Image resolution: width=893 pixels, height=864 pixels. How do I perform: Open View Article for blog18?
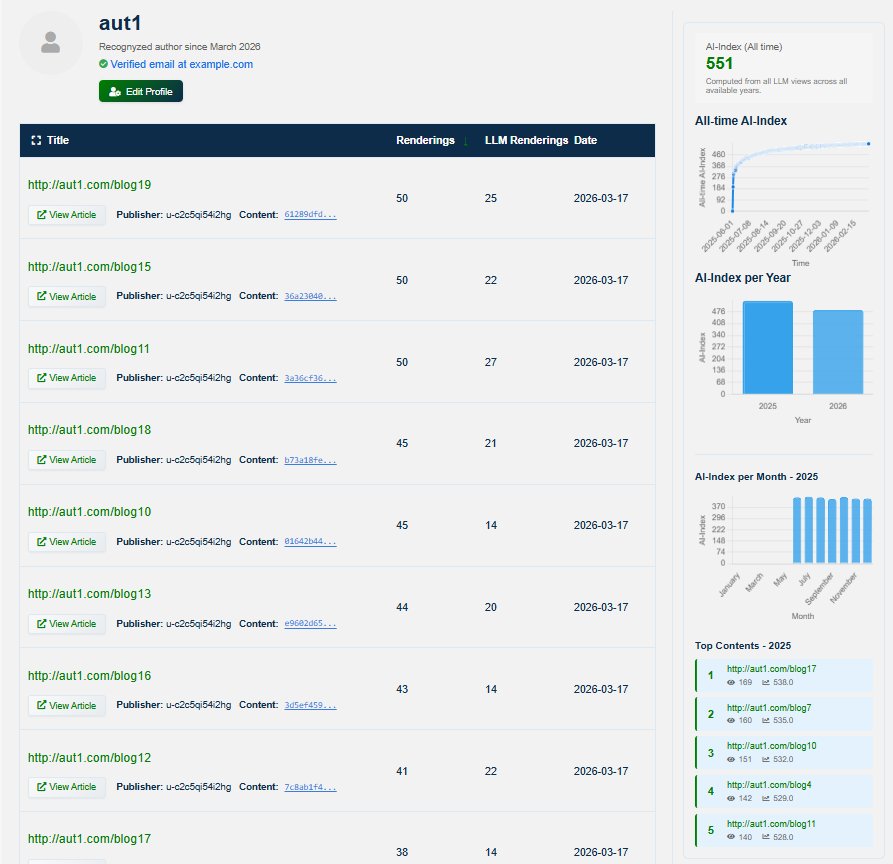(x=67, y=460)
